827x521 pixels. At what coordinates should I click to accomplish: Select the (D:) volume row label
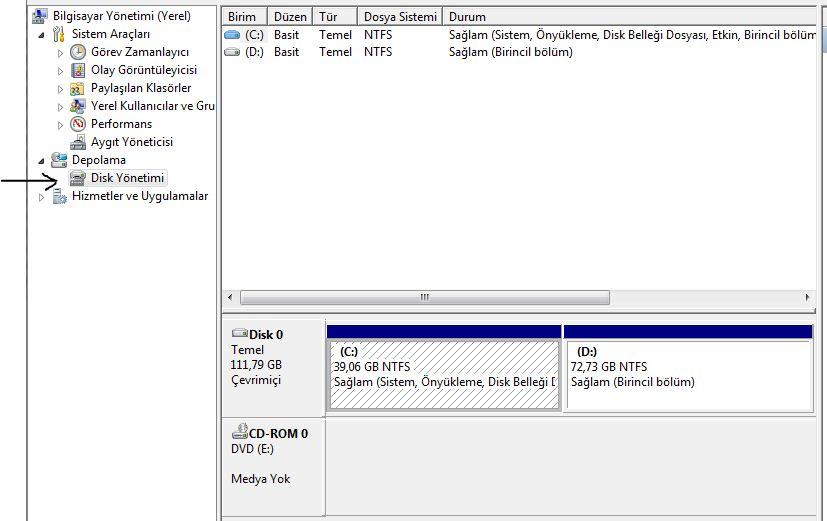point(254,52)
